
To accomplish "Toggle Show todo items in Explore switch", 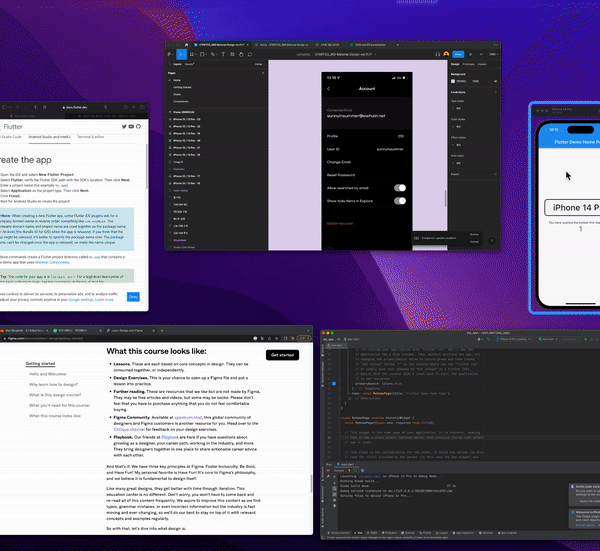I will tap(400, 201).
